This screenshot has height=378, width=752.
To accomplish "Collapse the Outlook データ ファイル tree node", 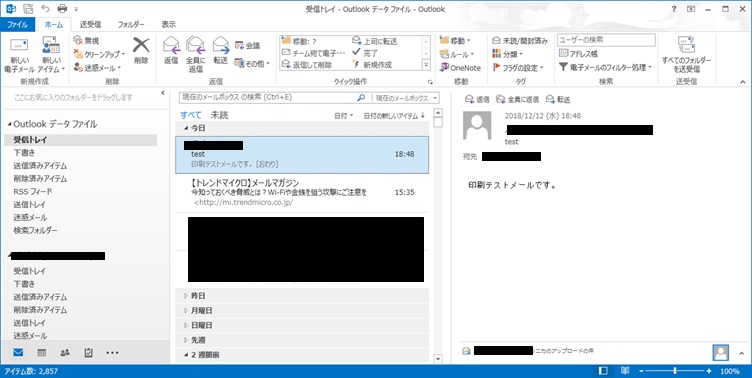I will click(x=9, y=124).
